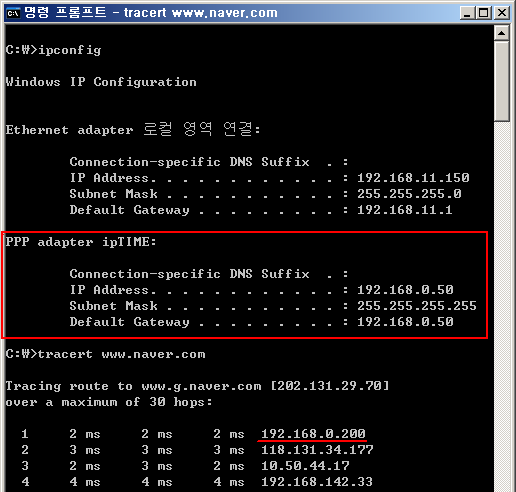Click the 'PPP adapter ipTIME:' heading
The image size is (516, 492).
pyautogui.click(x=81, y=242)
